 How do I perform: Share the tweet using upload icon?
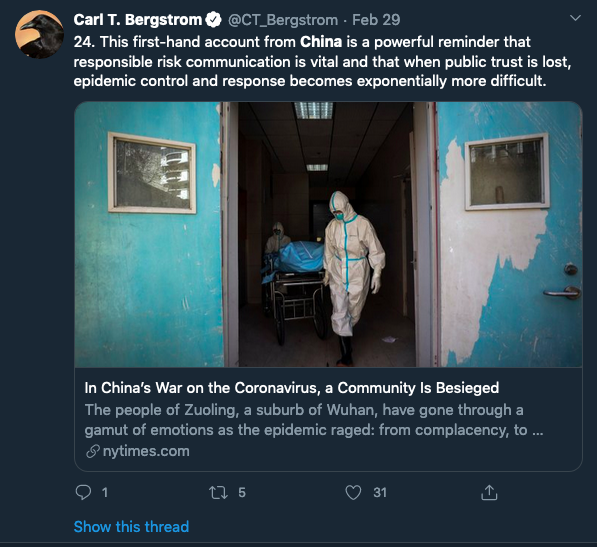click(489, 492)
